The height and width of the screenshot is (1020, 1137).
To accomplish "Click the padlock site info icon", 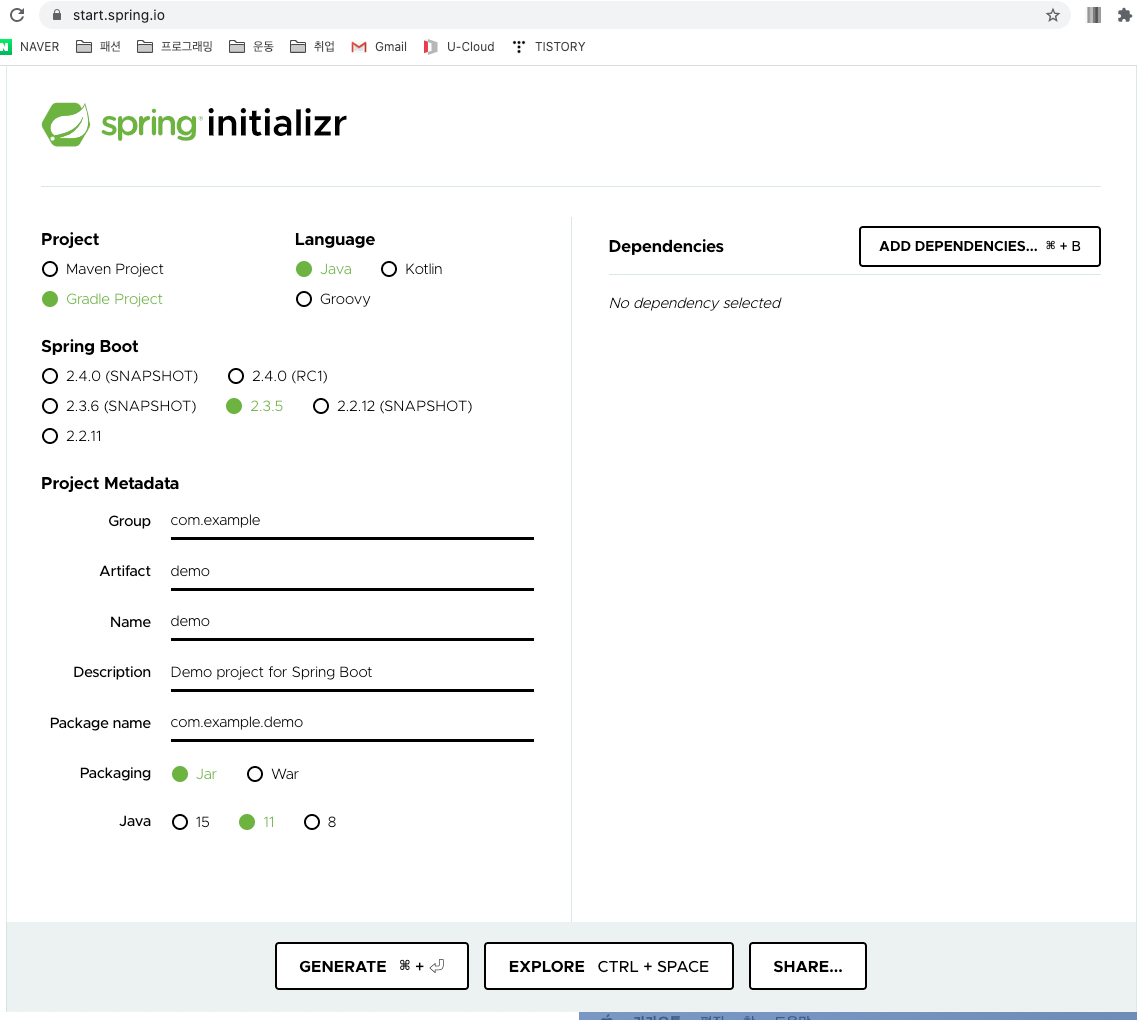I will click(x=57, y=14).
